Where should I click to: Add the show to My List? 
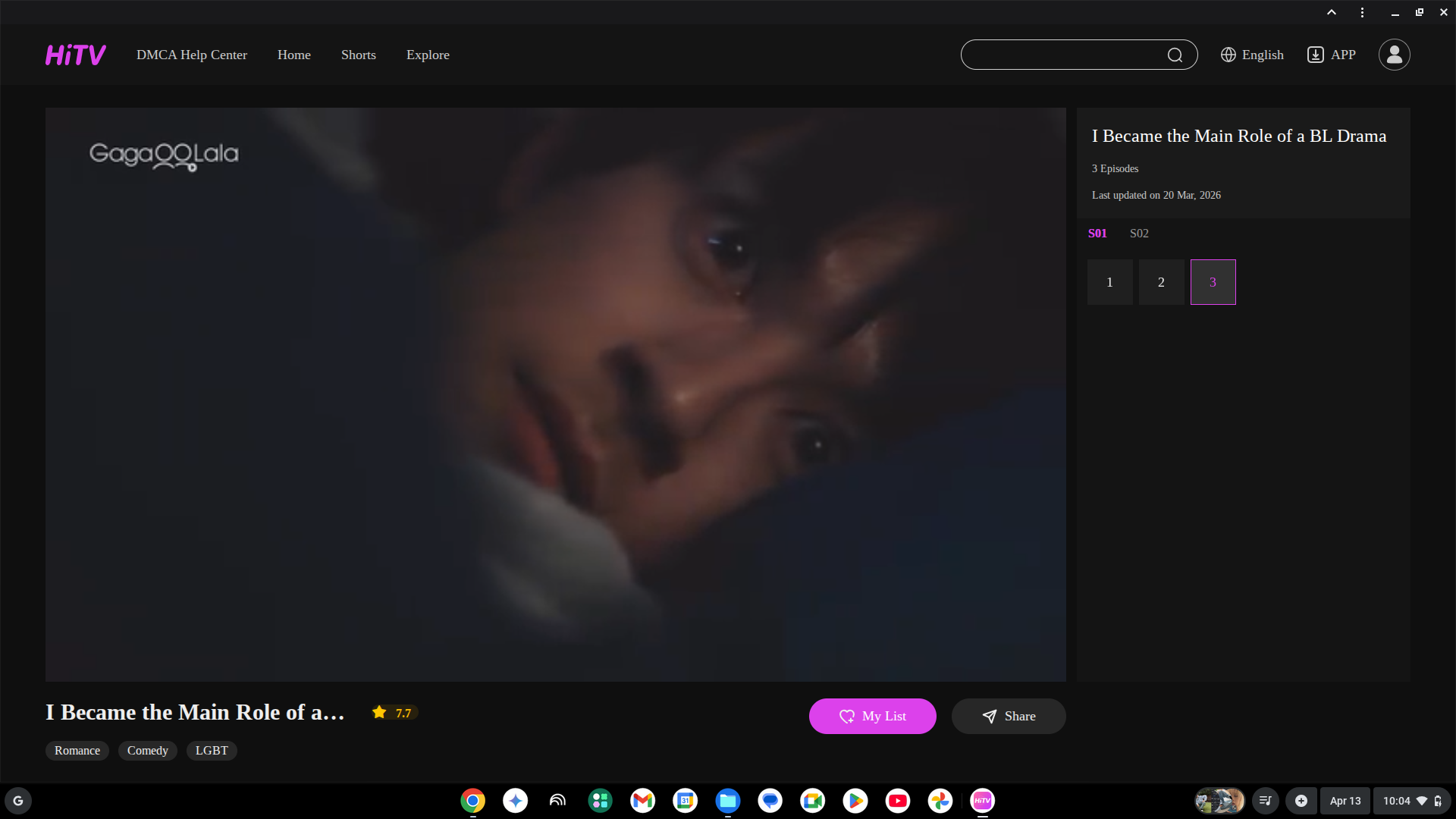872,716
